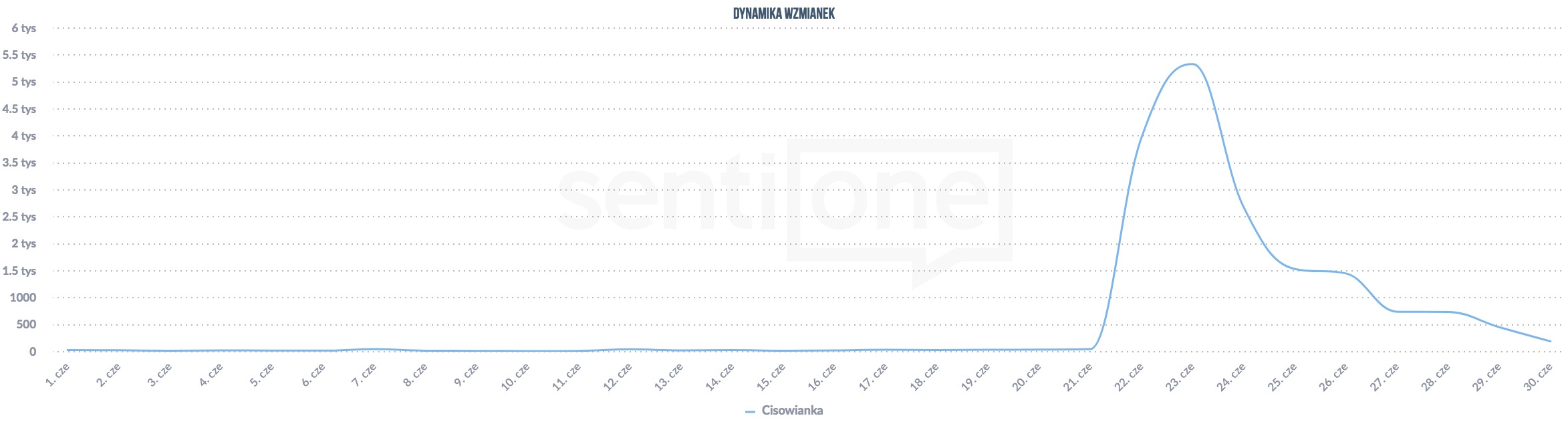Click the 2.5 tys y-axis label
Screen dimensions: 1568x428
point(19,217)
